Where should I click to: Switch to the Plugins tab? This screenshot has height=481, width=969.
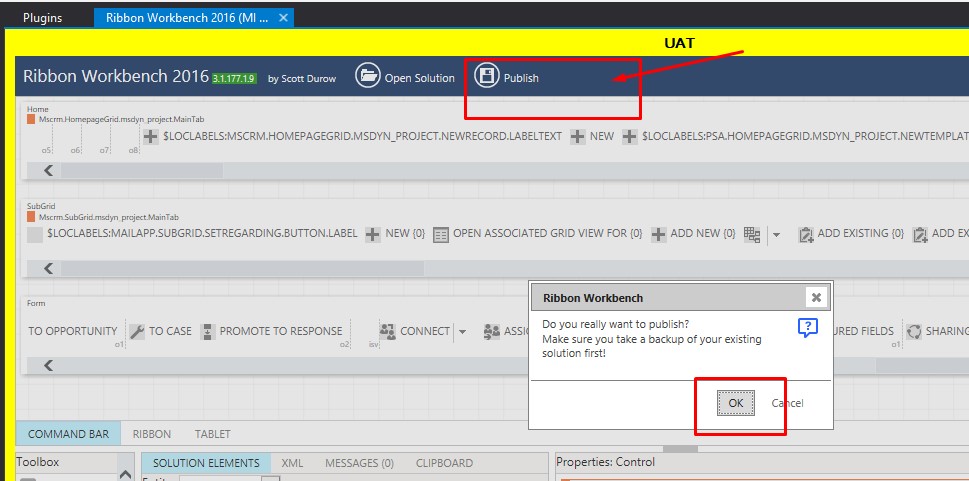coord(43,18)
